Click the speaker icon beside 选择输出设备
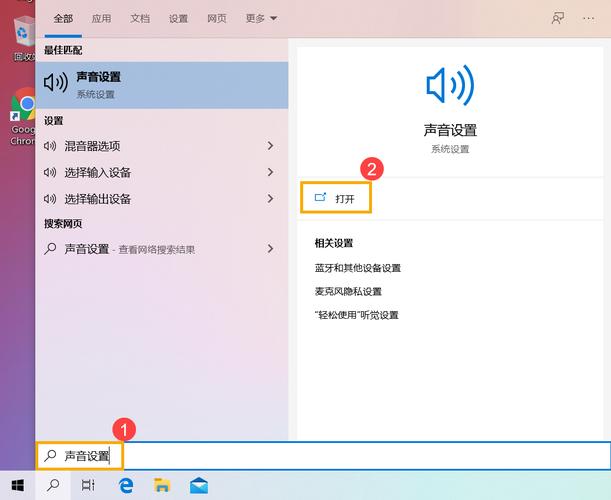611x500 pixels. coord(50,199)
